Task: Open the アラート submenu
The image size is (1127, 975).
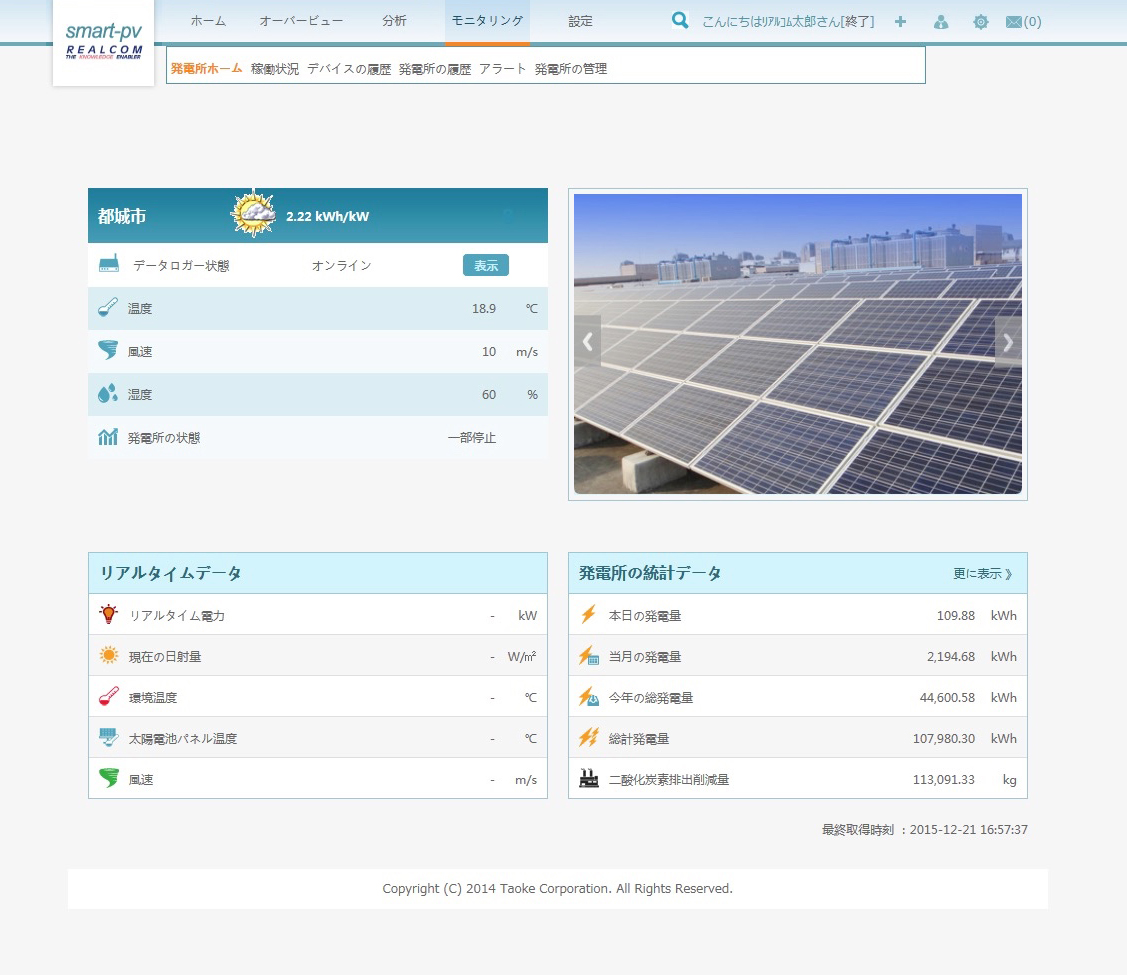Action: 502,68
